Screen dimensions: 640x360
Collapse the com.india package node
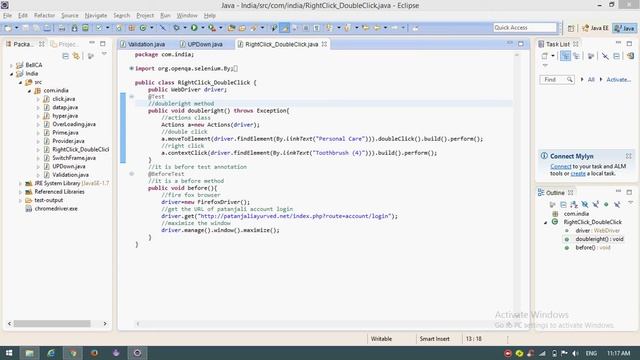tap(29, 91)
